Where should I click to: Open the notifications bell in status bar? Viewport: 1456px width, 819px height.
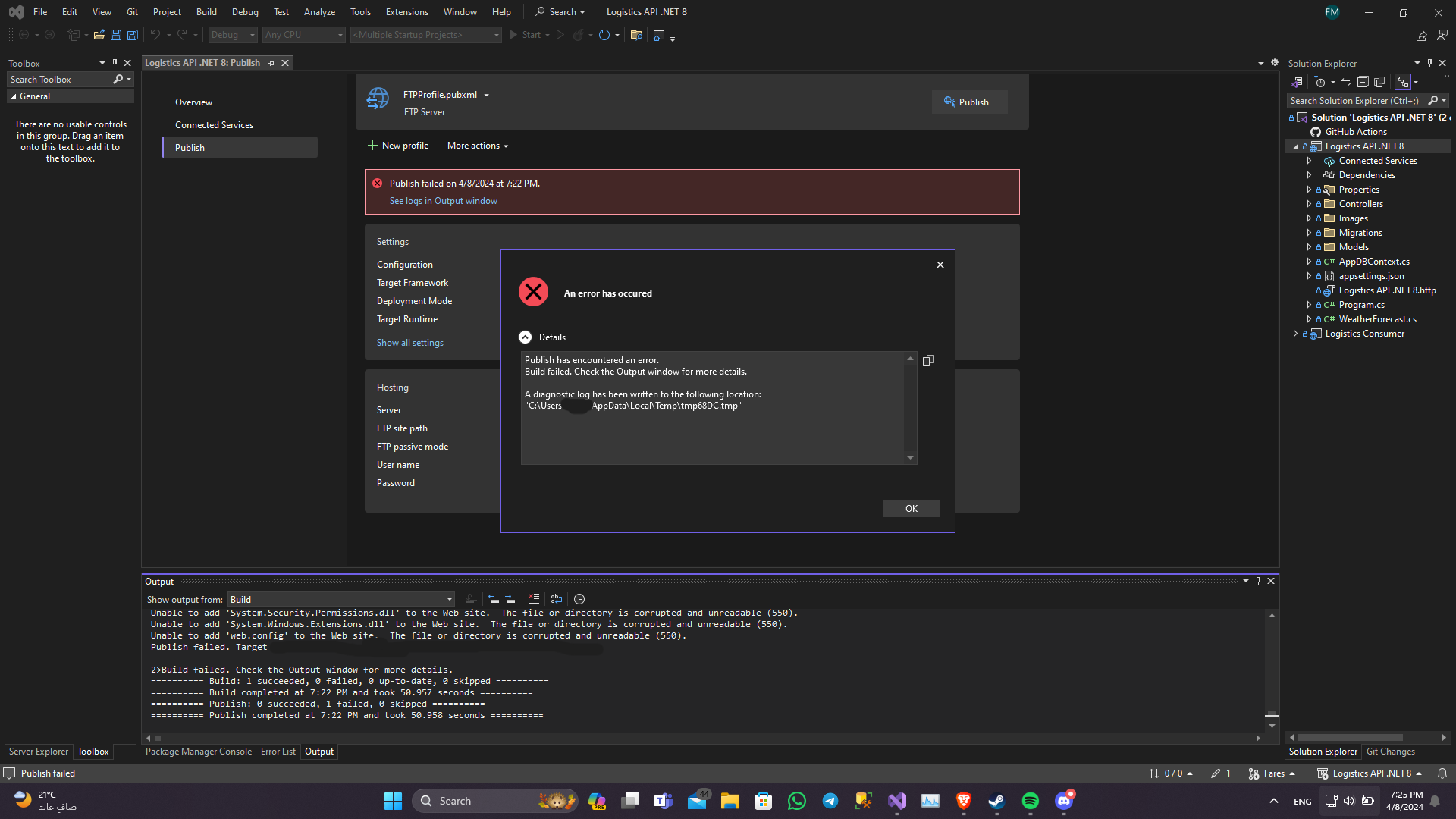tap(1442, 773)
